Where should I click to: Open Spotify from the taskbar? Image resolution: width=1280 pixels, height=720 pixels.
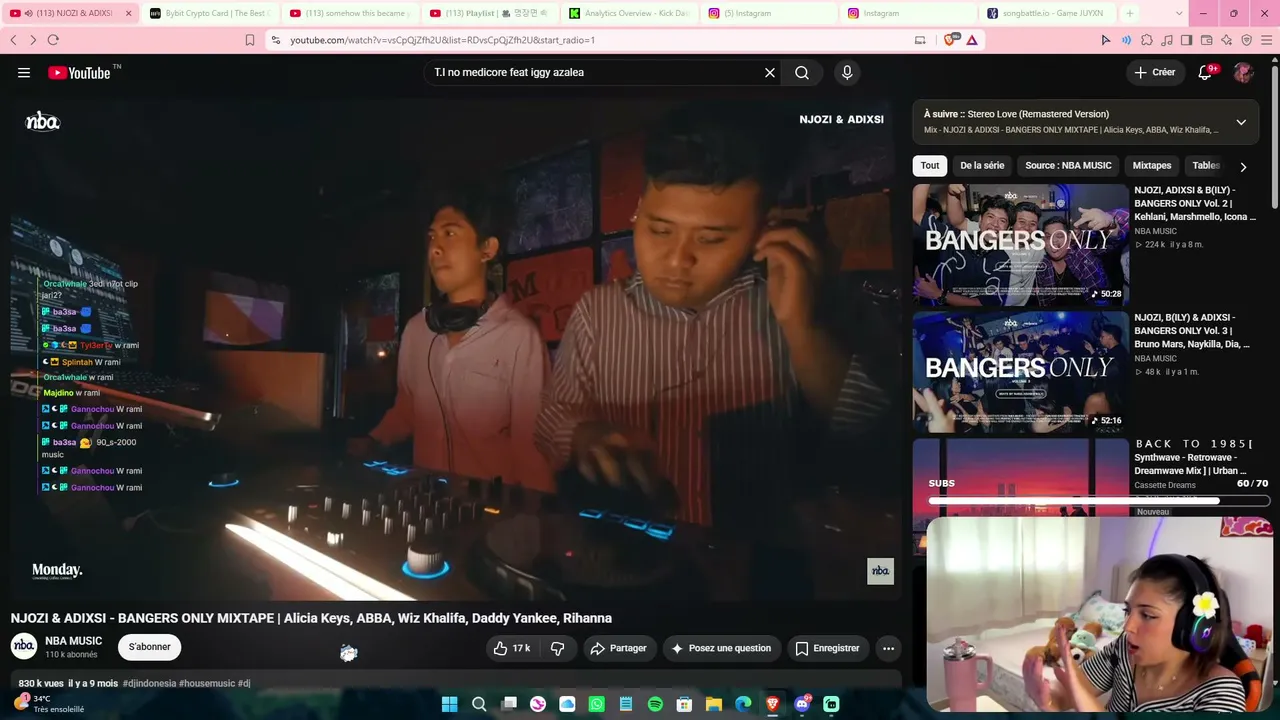click(655, 704)
